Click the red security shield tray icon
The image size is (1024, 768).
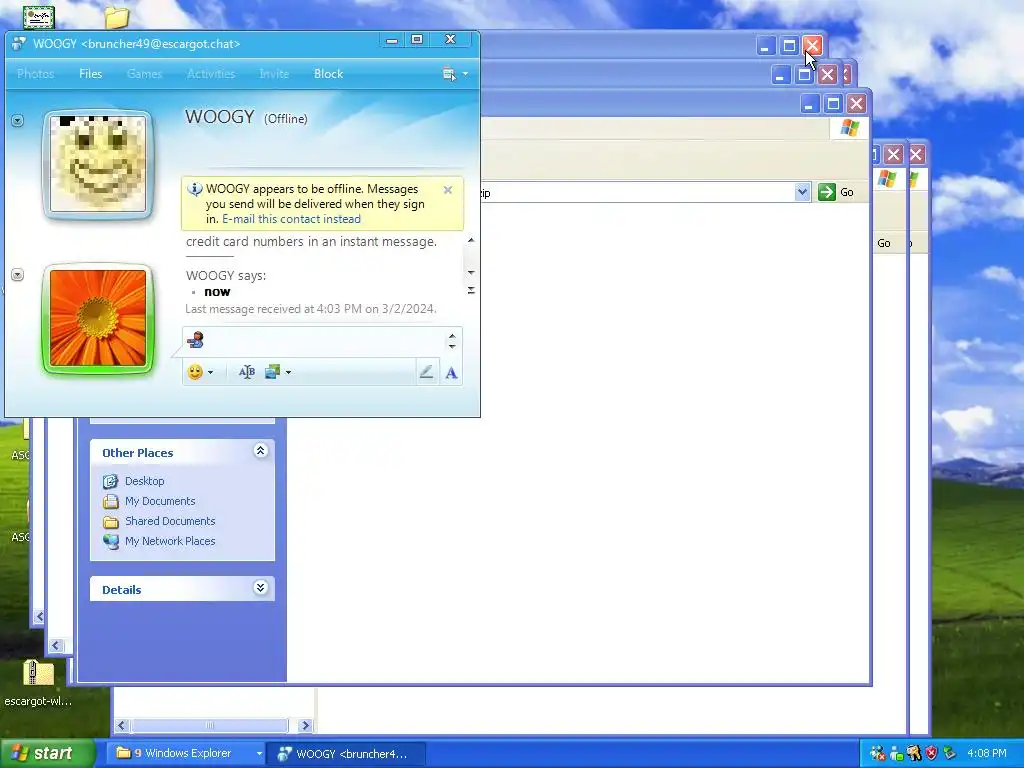click(931, 754)
